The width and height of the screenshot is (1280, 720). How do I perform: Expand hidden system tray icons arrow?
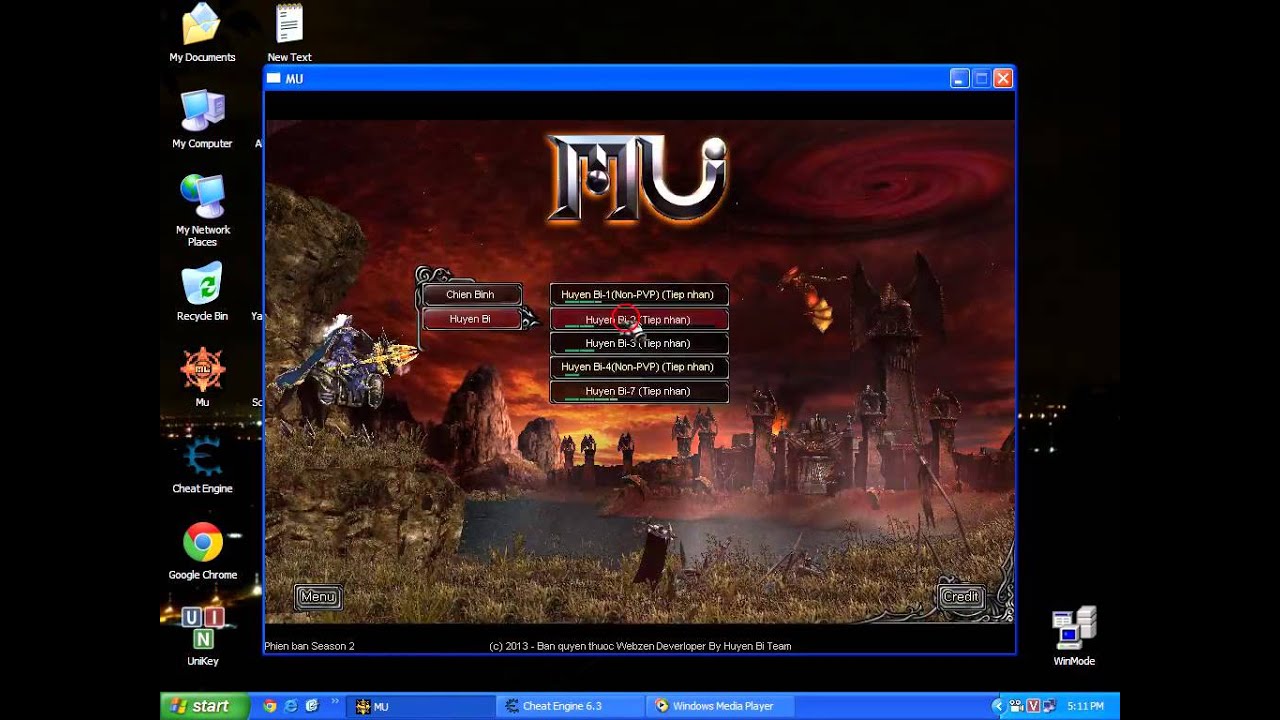pos(997,706)
